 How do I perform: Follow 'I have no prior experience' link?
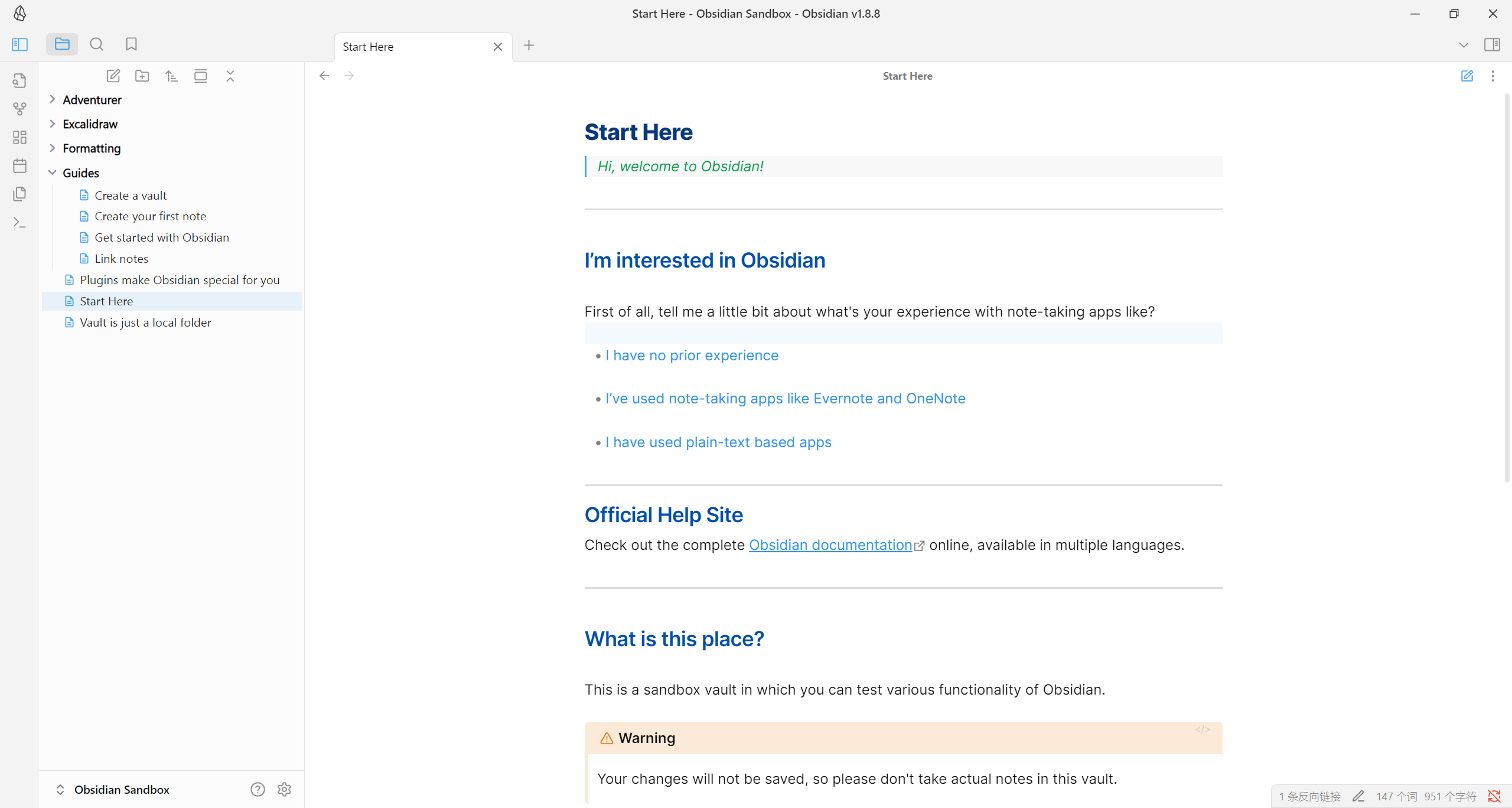tap(692, 356)
